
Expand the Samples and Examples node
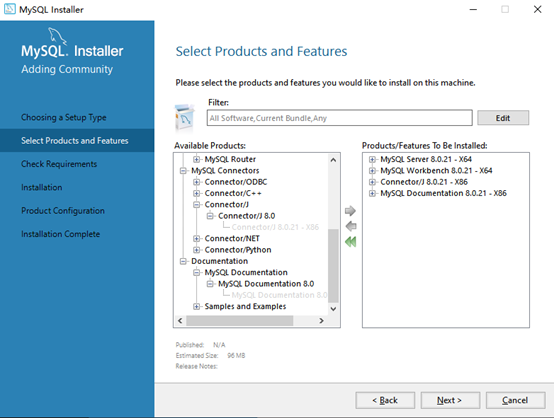(x=196, y=306)
